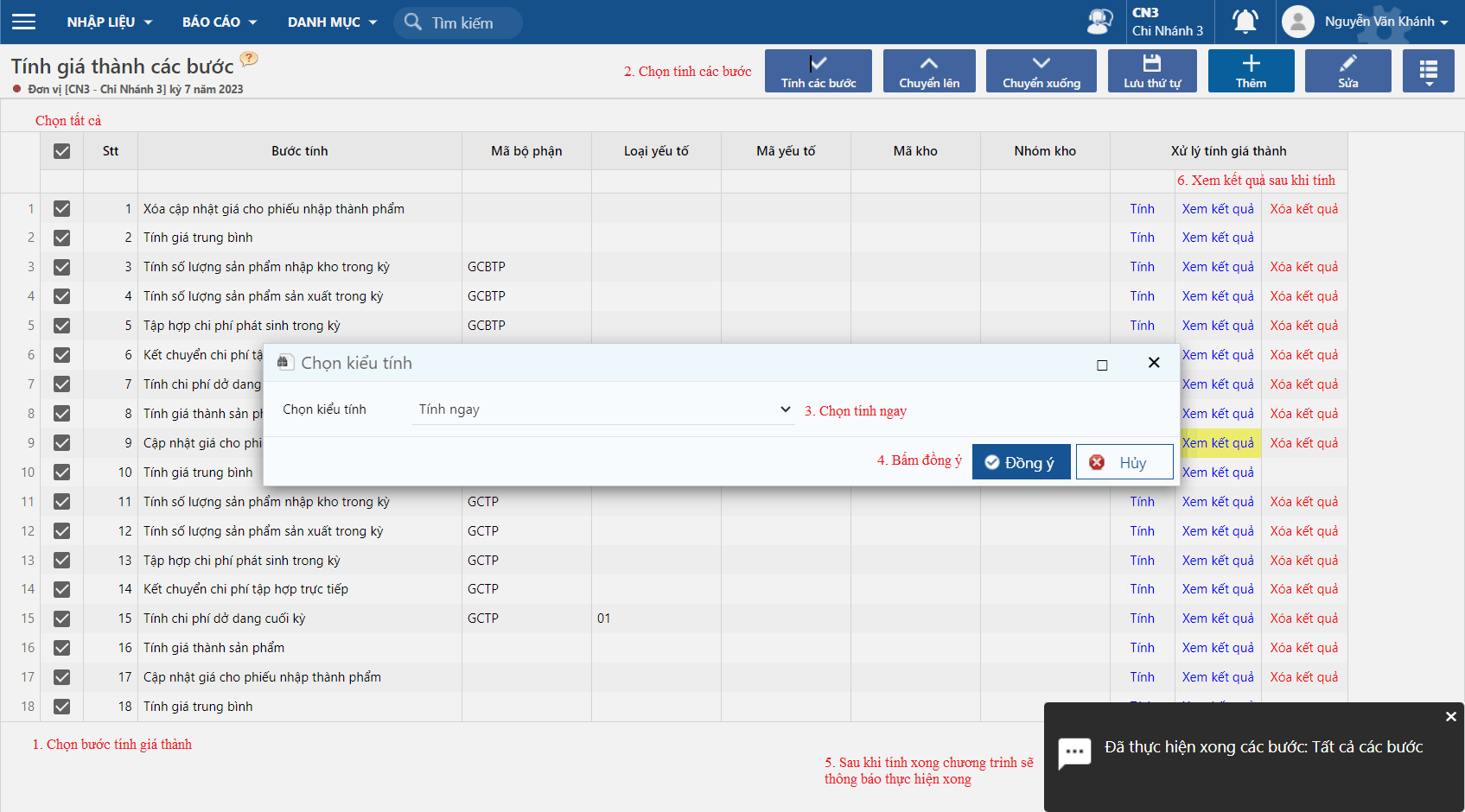The height and width of the screenshot is (812, 1465).
Task: Open the BÁO CÁO menu
Action: point(220,22)
